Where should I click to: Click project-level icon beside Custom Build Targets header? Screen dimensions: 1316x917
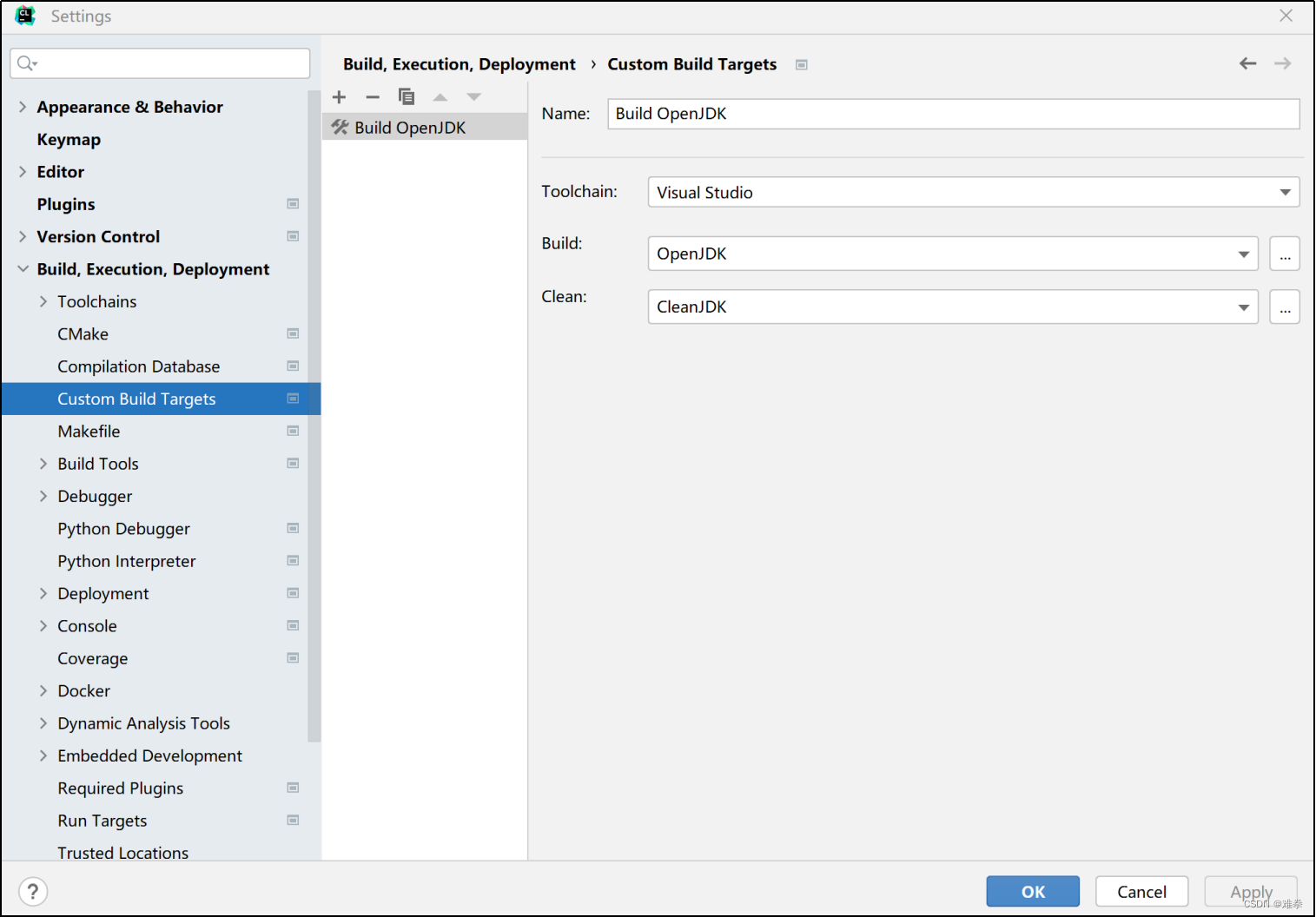tap(802, 65)
